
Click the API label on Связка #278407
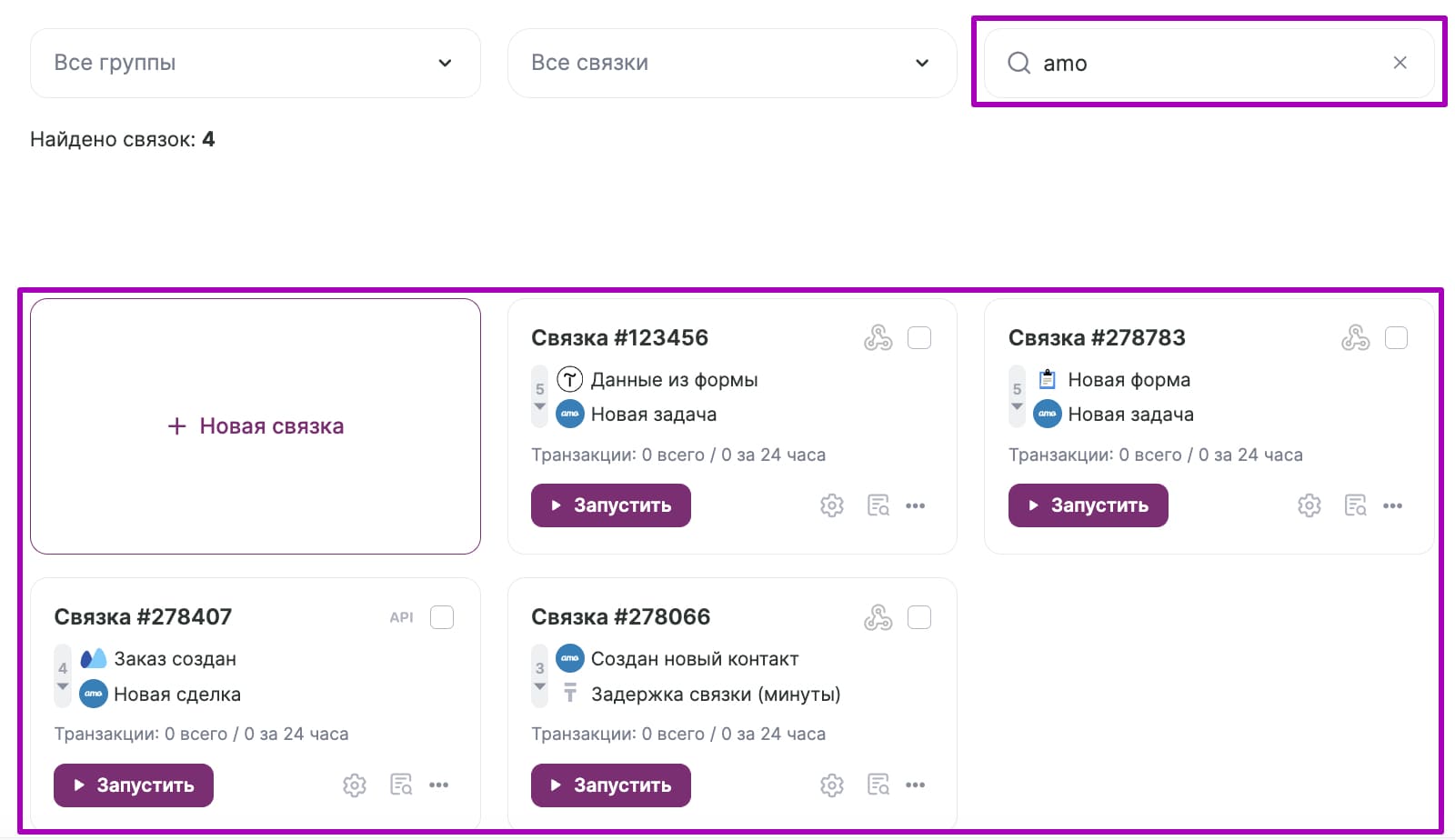click(401, 617)
